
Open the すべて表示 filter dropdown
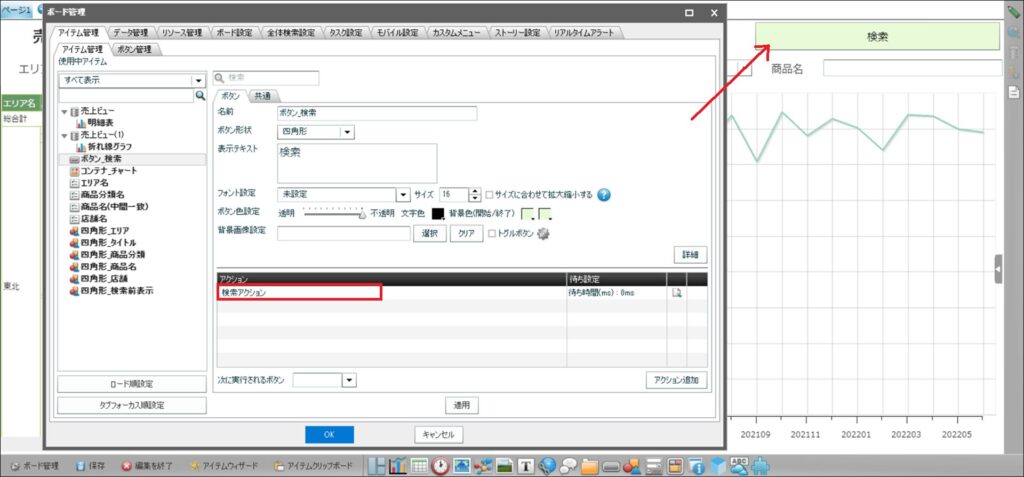pyautogui.click(x=199, y=80)
